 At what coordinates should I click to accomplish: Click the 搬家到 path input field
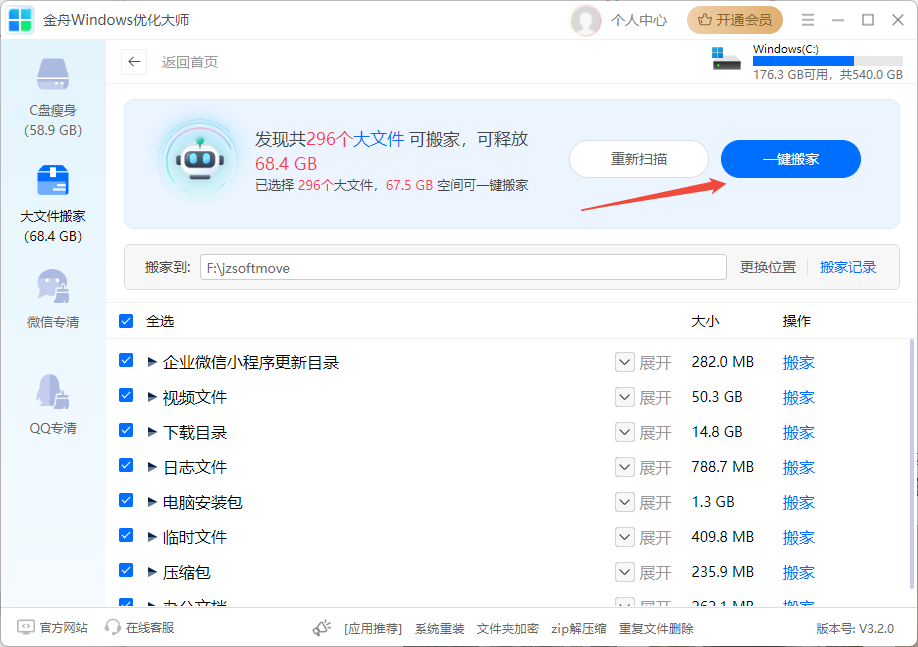[x=463, y=268]
